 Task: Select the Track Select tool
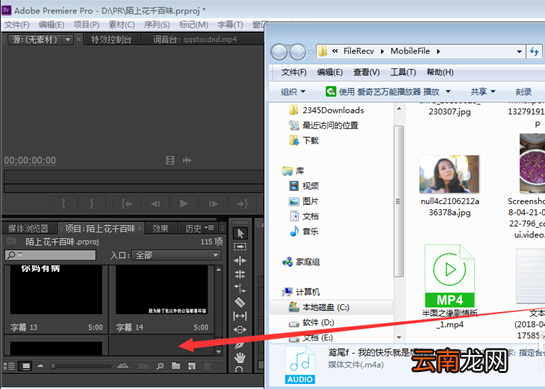click(x=240, y=247)
